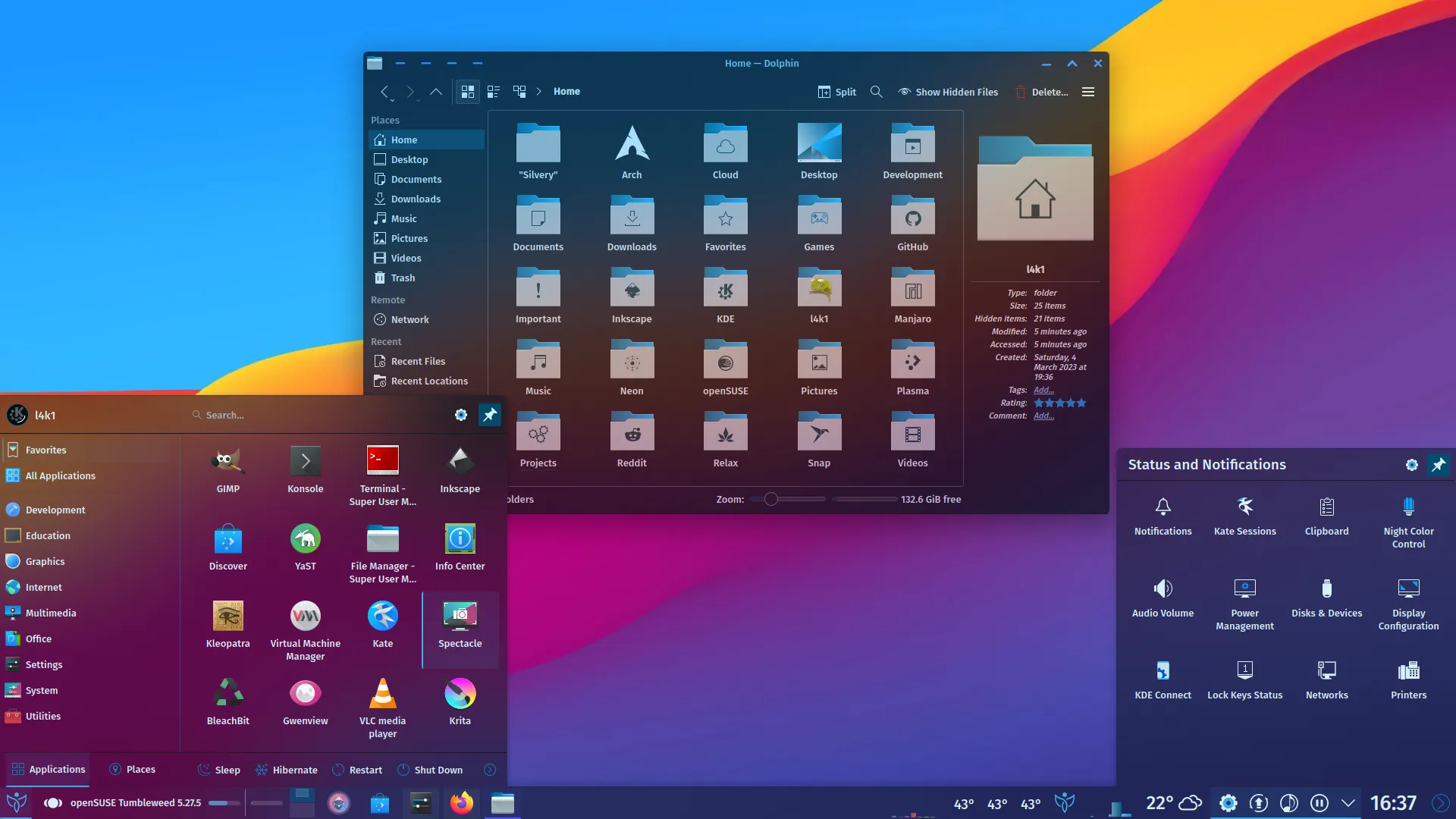Viewport: 1456px width, 819px height.
Task: Switch to the Places tab in launcher
Action: click(132, 769)
